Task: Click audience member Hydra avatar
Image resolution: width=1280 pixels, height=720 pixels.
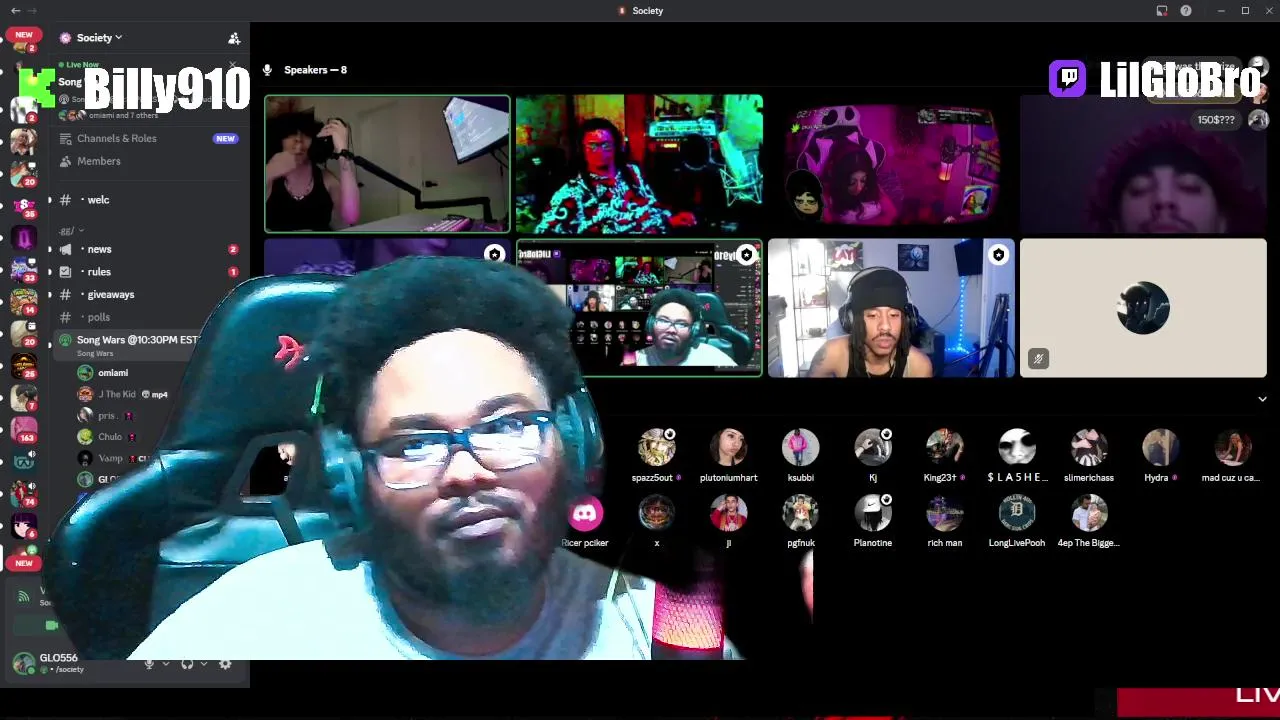Action: [1161, 448]
